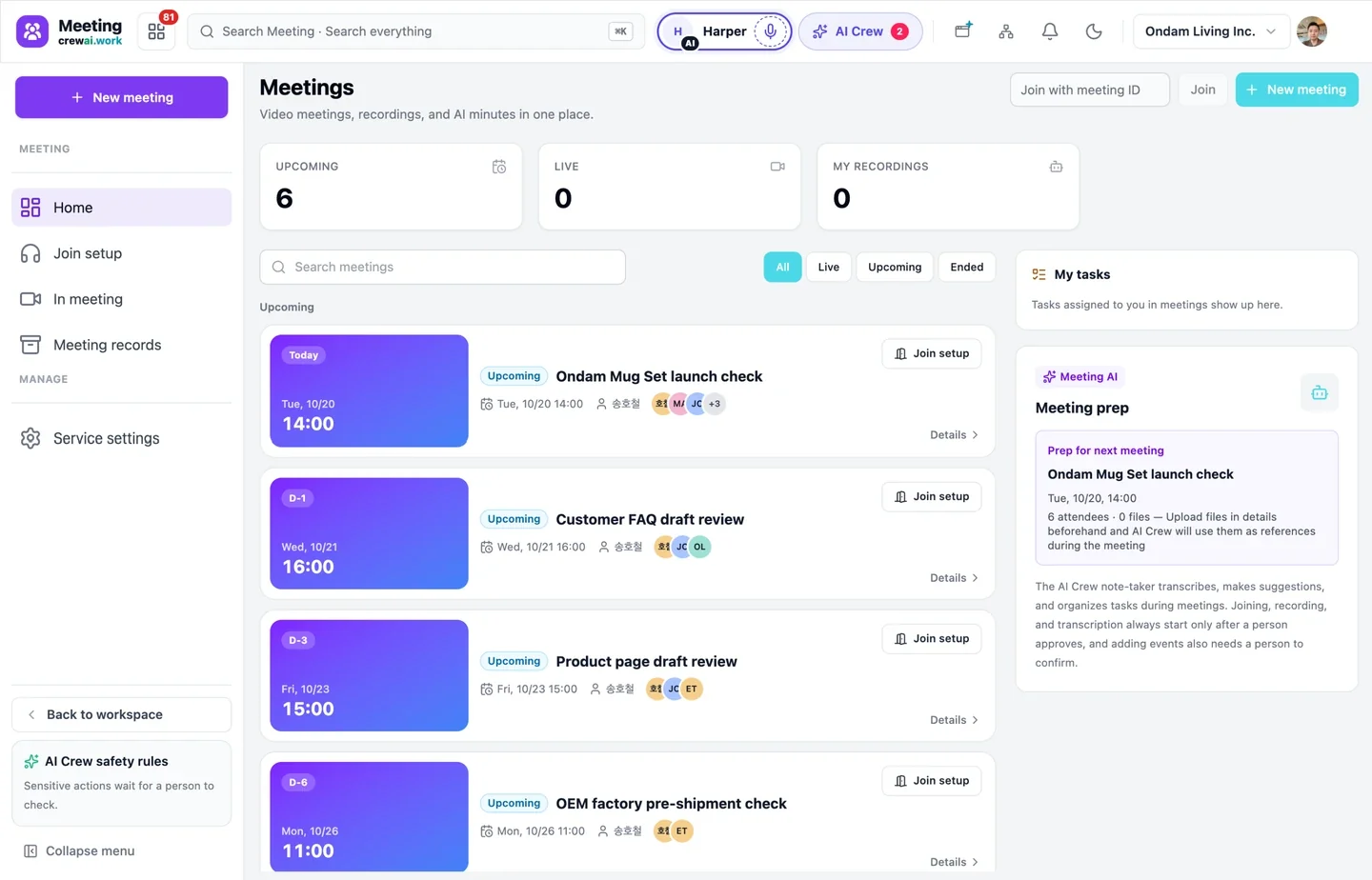Open the AI Crew button with badge

(x=860, y=31)
